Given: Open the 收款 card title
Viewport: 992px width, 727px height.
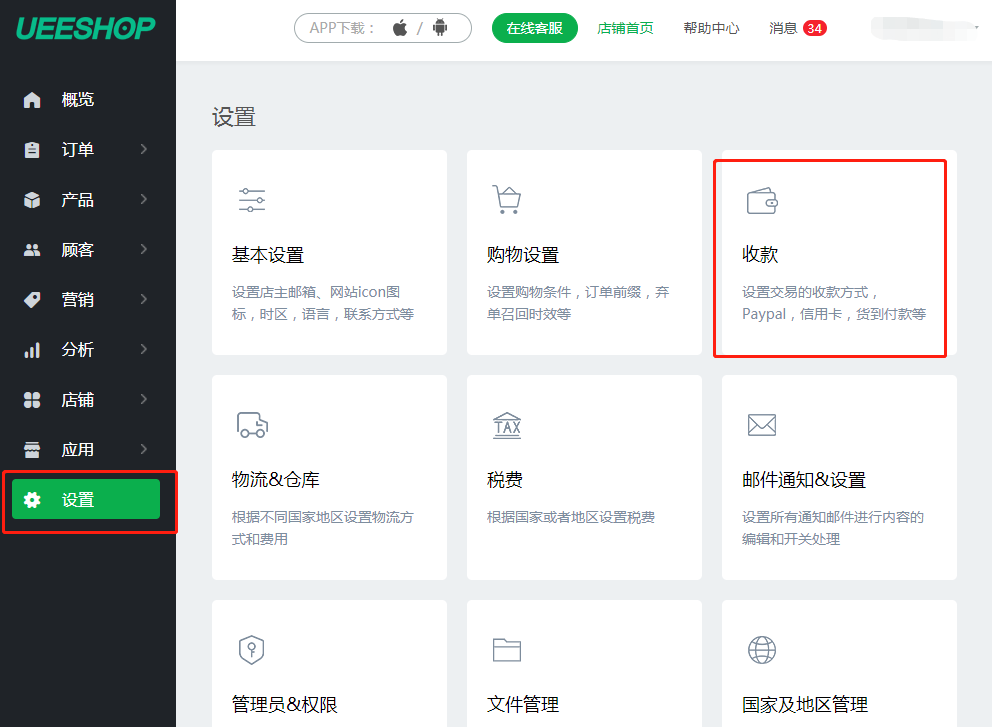Looking at the screenshot, I should click(x=760, y=254).
